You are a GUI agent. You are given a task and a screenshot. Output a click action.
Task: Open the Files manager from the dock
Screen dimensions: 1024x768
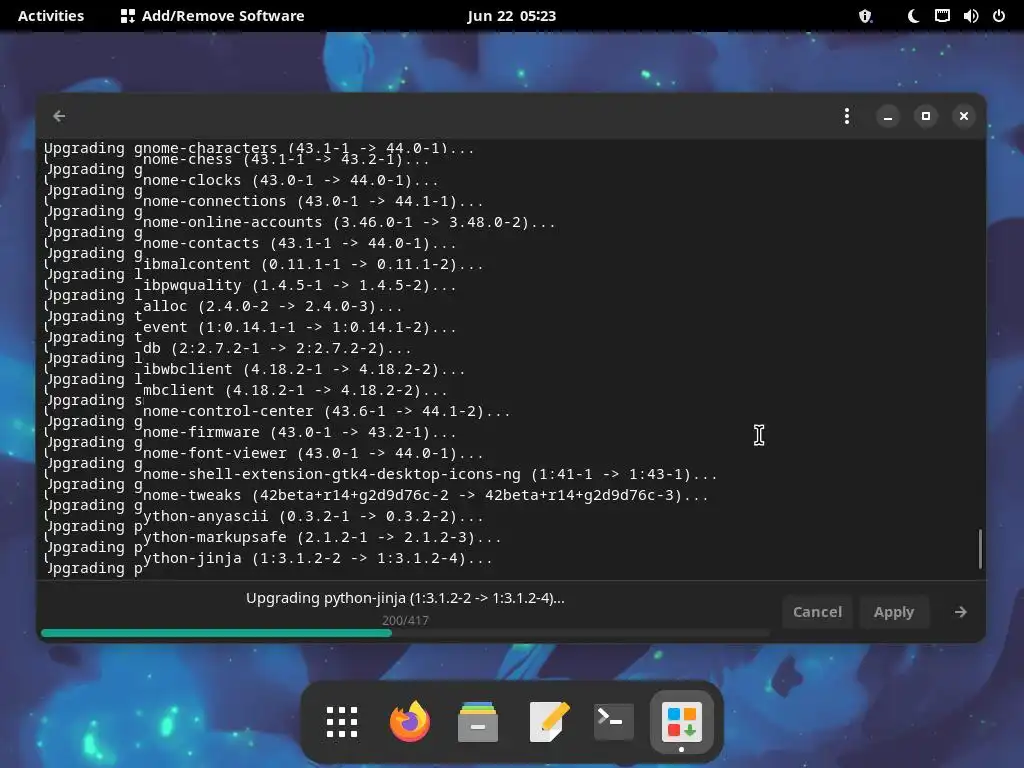[x=477, y=722]
